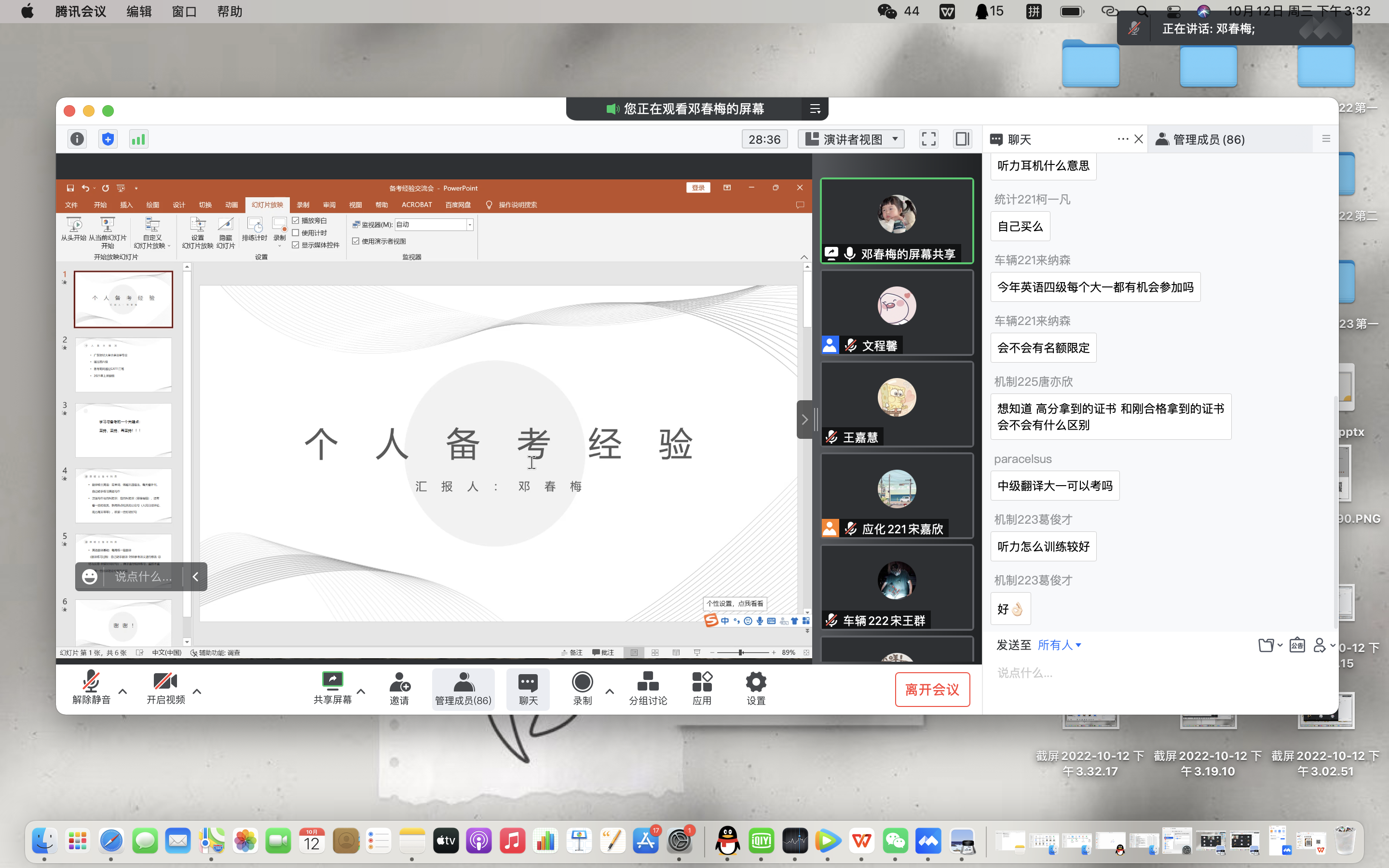
Task: Click the blue security shield icon
Action: pos(108,139)
